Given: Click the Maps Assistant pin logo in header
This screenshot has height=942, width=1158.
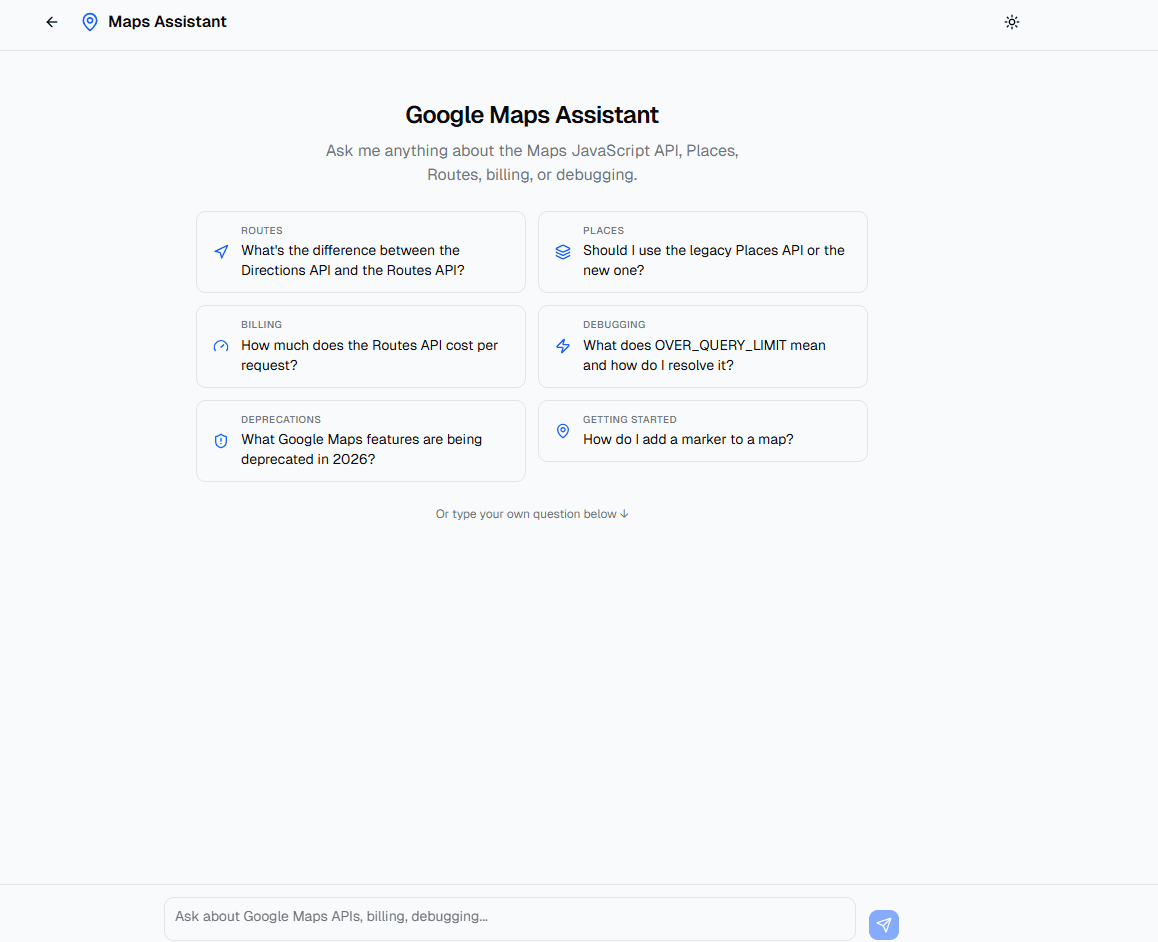Looking at the screenshot, I should pyautogui.click(x=90, y=21).
